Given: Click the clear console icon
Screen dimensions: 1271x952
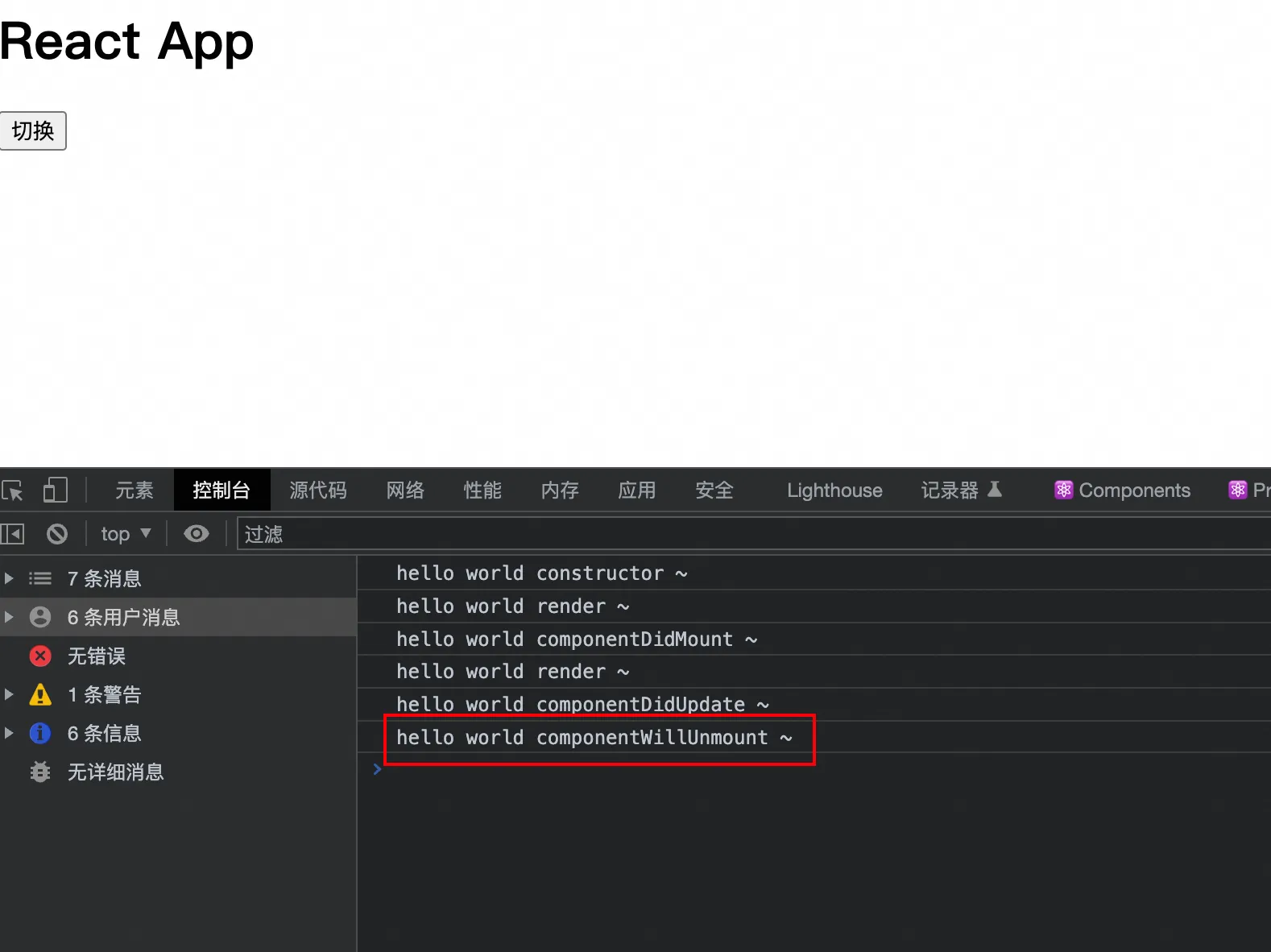Looking at the screenshot, I should [x=57, y=534].
